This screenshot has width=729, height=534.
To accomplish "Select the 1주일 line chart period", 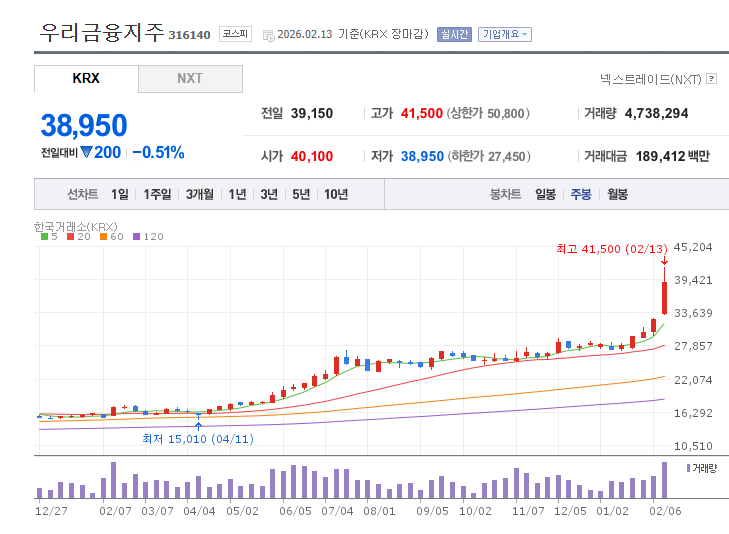I will click(157, 194).
